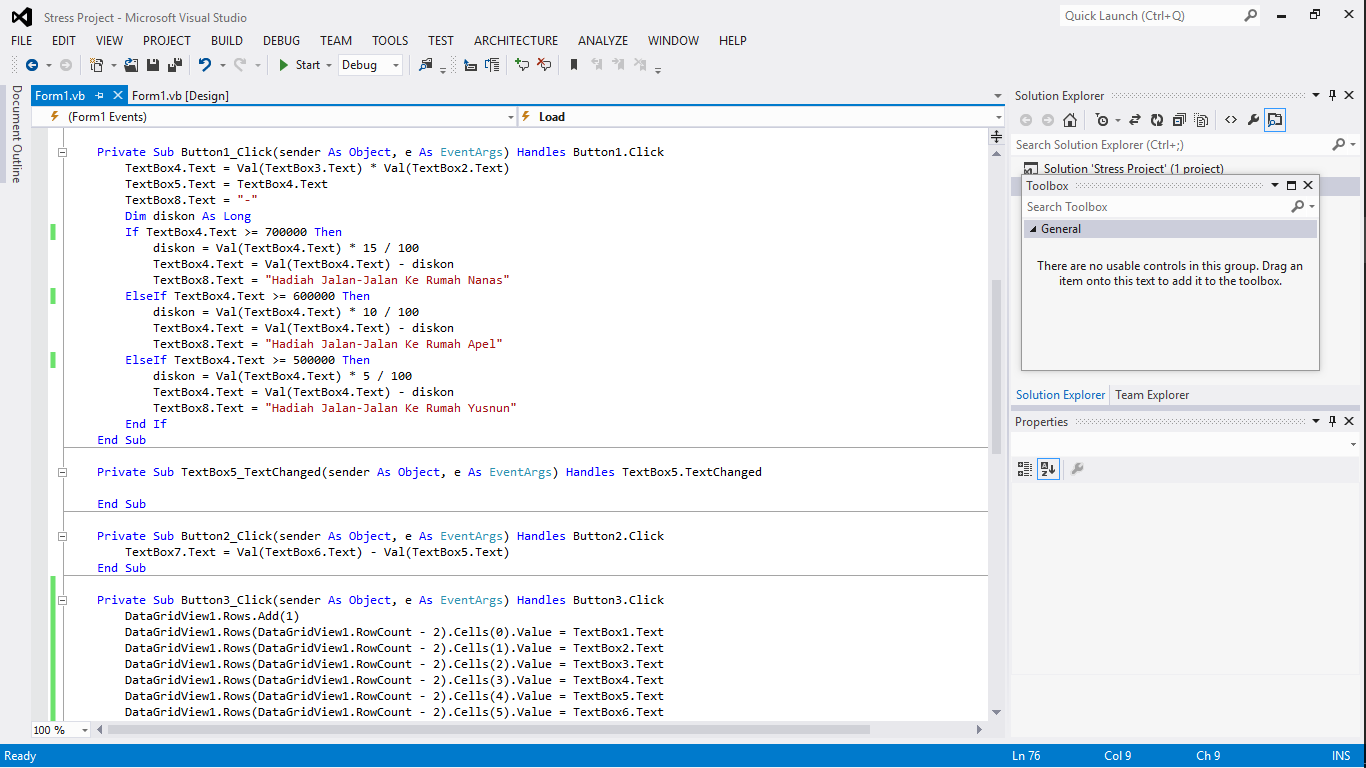Switch to the Form1.vb [Design] tab
The width and height of the screenshot is (1366, 768).
[x=180, y=96]
